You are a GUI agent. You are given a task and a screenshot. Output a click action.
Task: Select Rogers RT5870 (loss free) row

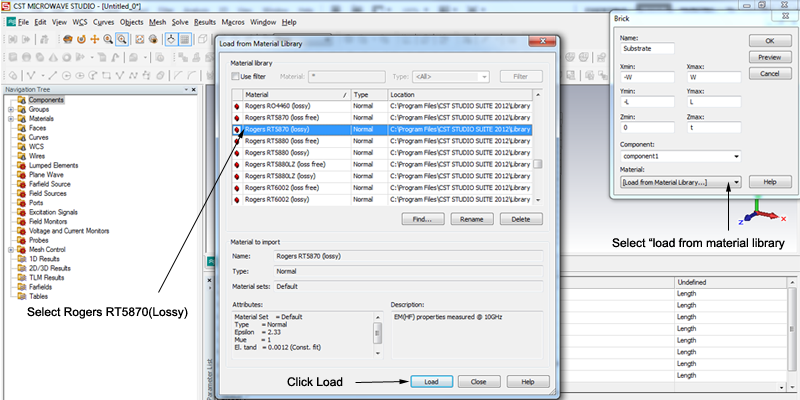[x=382, y=118]
